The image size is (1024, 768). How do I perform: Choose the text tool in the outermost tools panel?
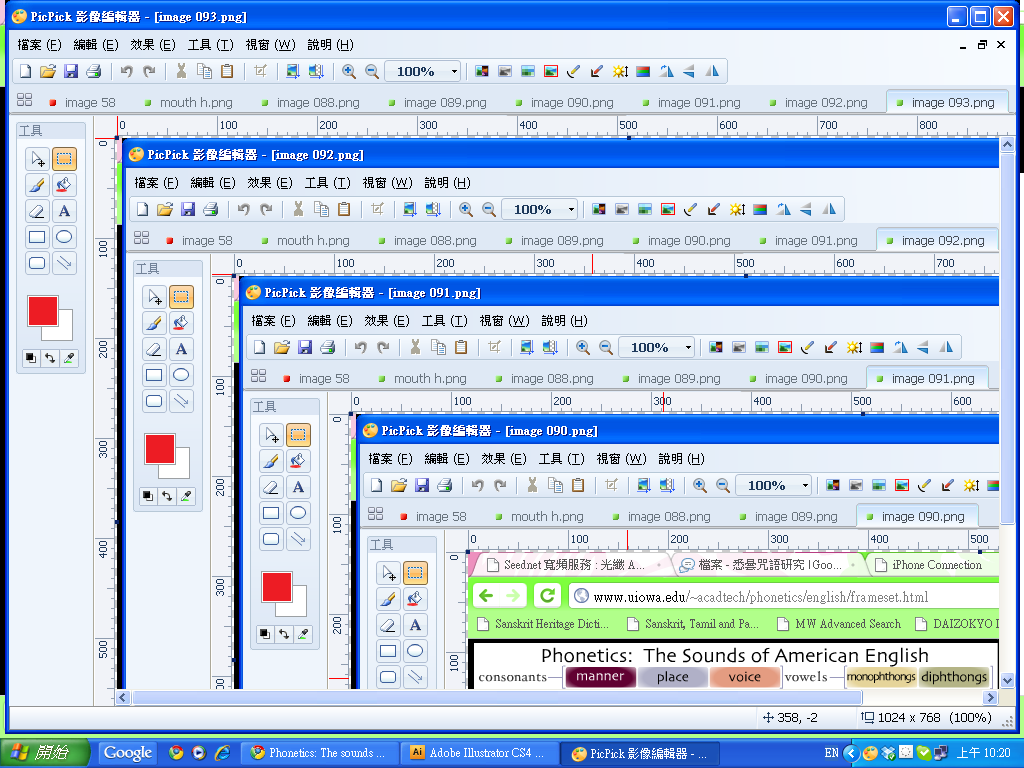(x=64, y=211)
